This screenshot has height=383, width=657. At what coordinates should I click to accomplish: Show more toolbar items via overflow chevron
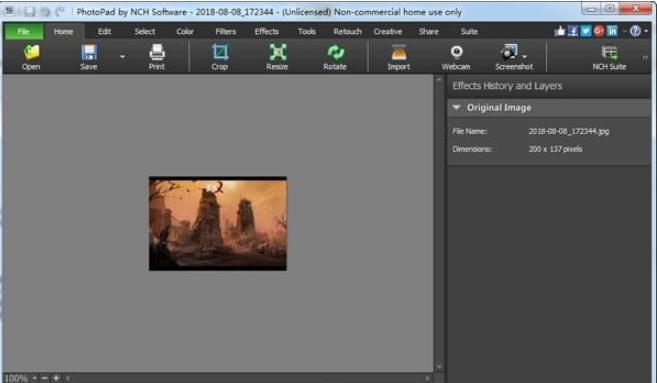[645, 57]
